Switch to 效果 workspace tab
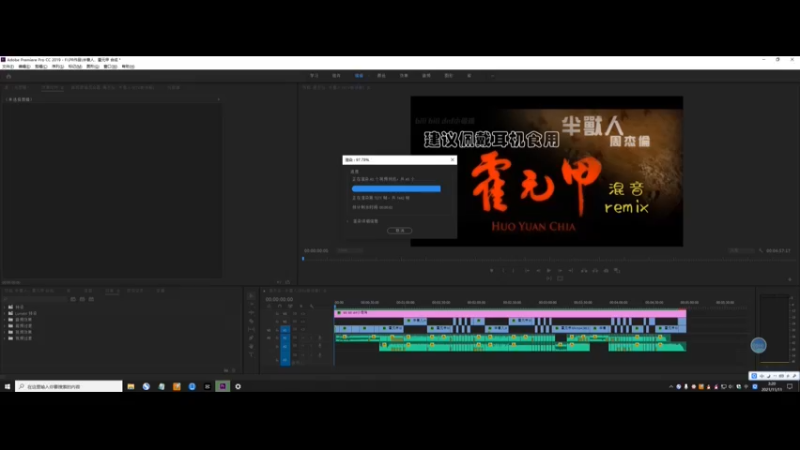 404,76
